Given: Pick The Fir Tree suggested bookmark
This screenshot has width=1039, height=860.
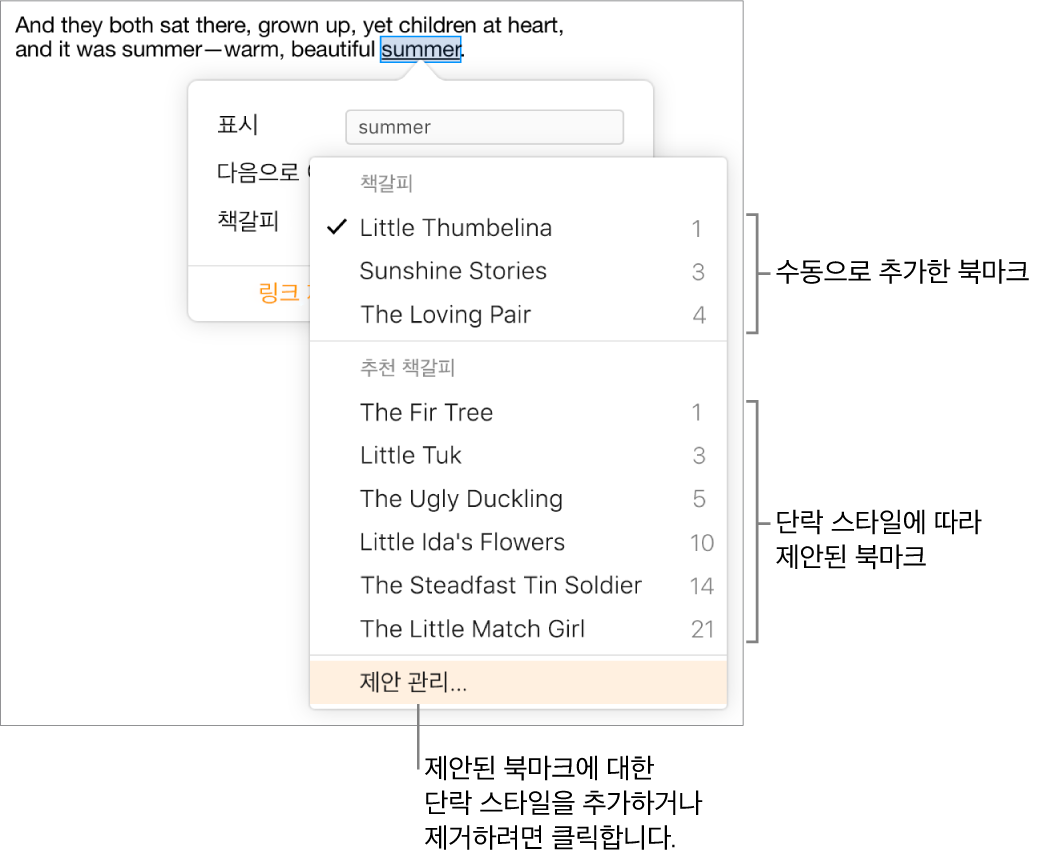Looking at the screenshot, I should [426, 412].
